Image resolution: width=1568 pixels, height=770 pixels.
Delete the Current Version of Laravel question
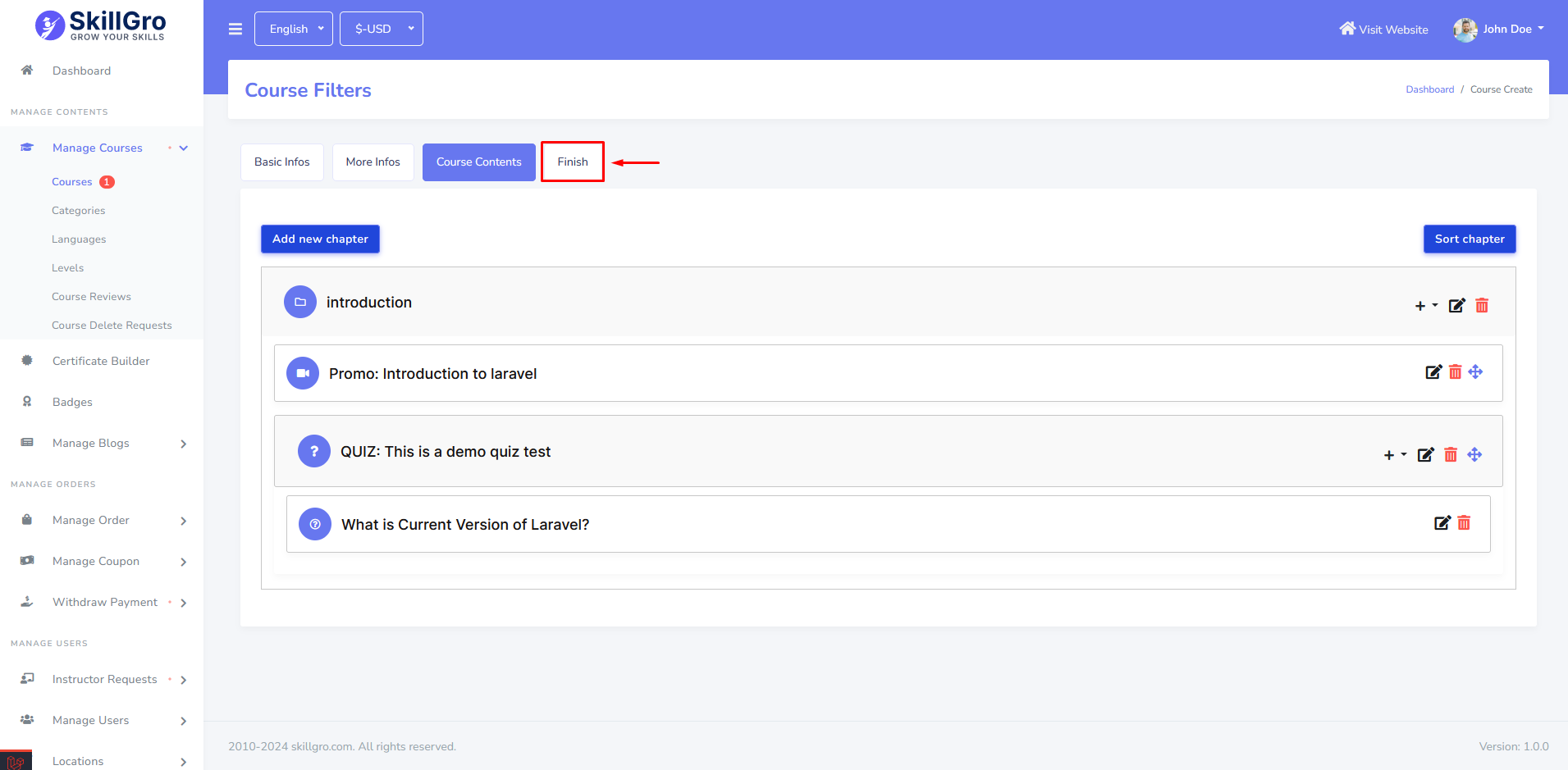click(x=1464, y=522)
